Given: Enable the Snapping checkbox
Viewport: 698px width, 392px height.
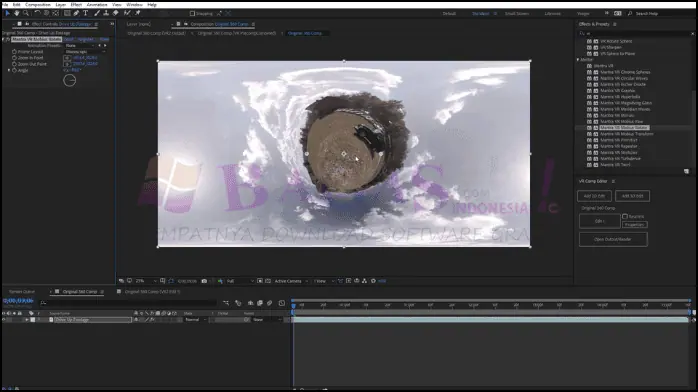Looking at the screenshot, I should point(192,14).
